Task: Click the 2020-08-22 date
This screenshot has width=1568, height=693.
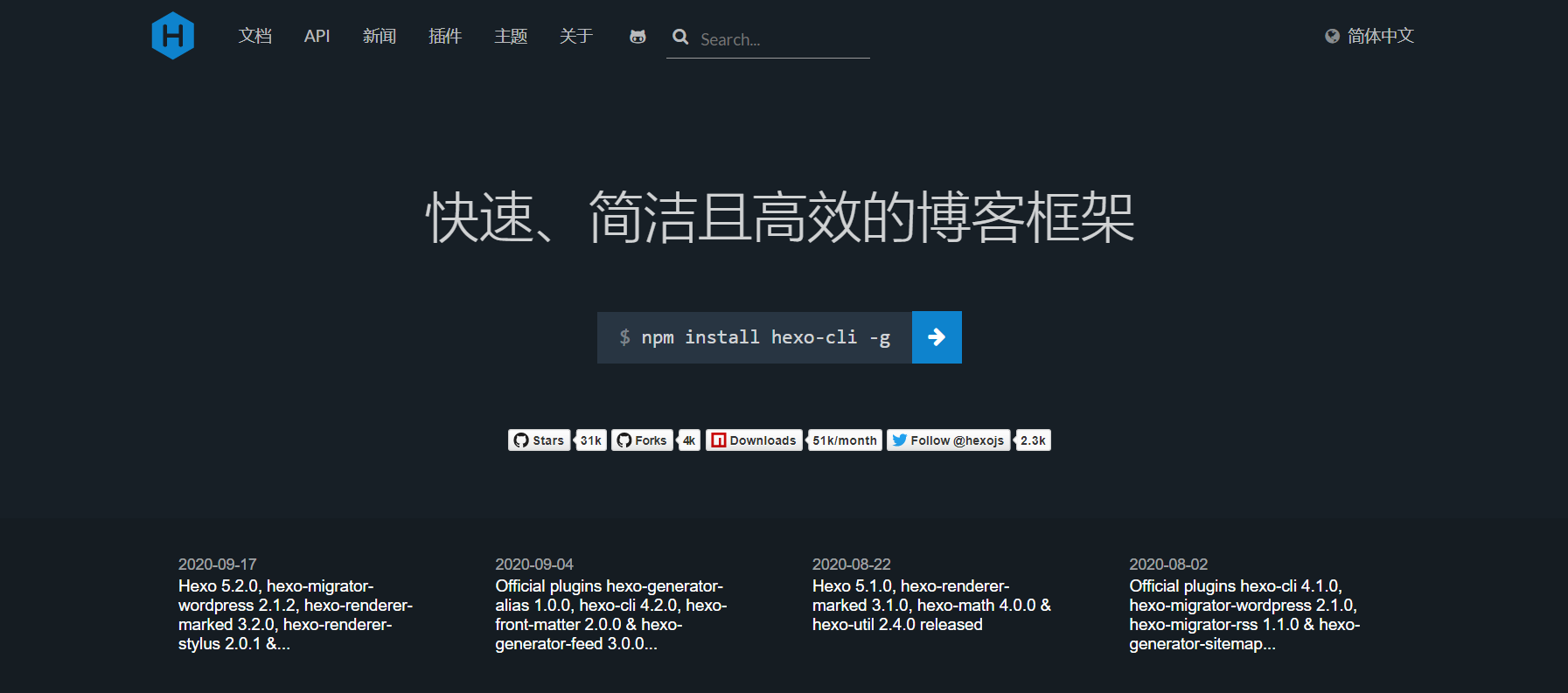Action: 852,565
